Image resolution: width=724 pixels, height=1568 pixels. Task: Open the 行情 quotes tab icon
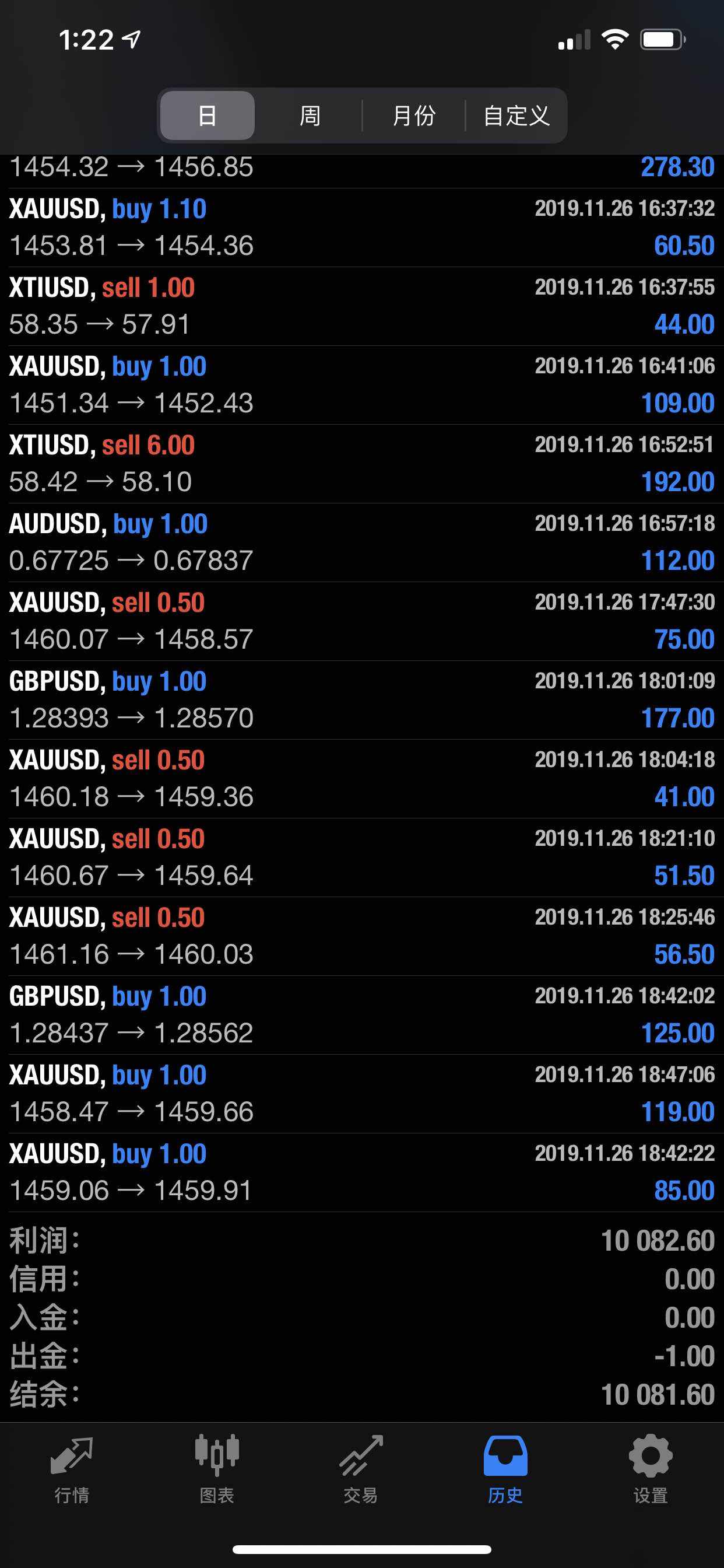[x=71, y=1457]
